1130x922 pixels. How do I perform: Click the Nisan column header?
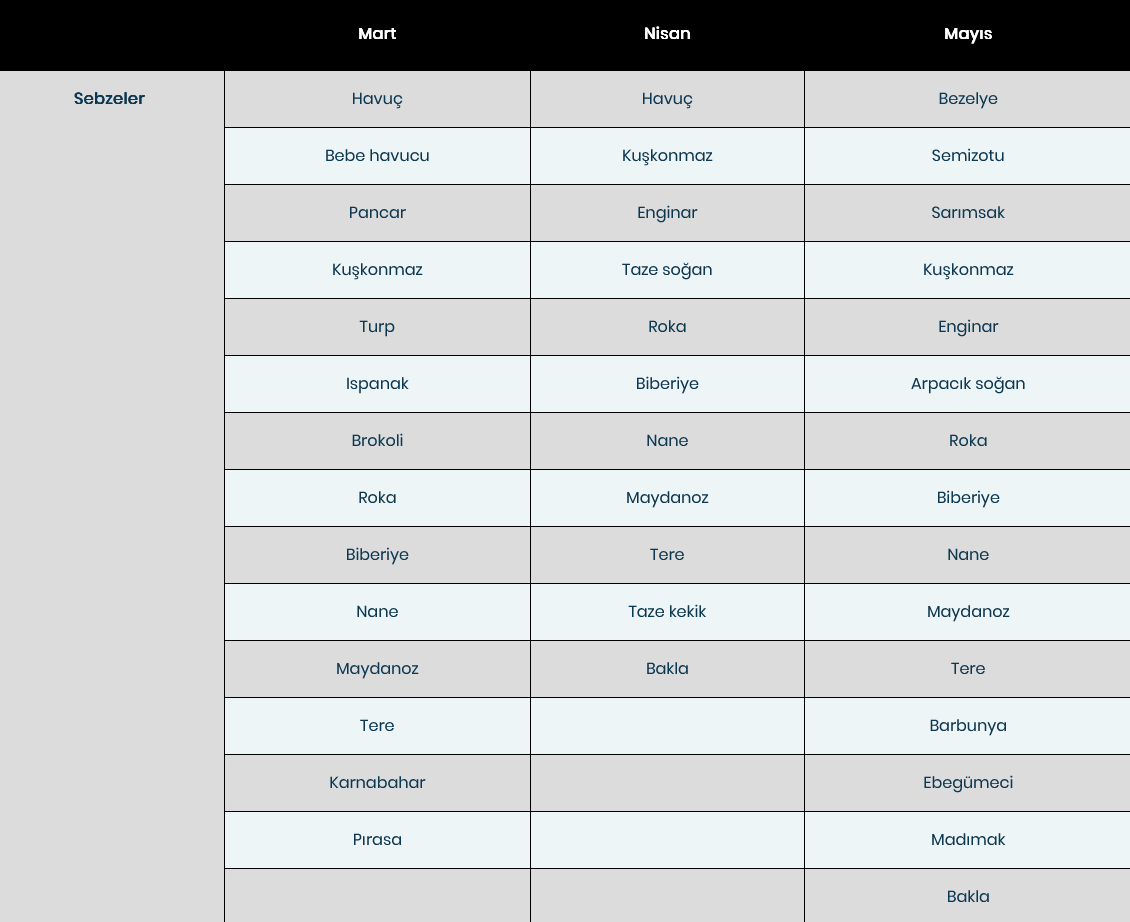tap(667, 34)
